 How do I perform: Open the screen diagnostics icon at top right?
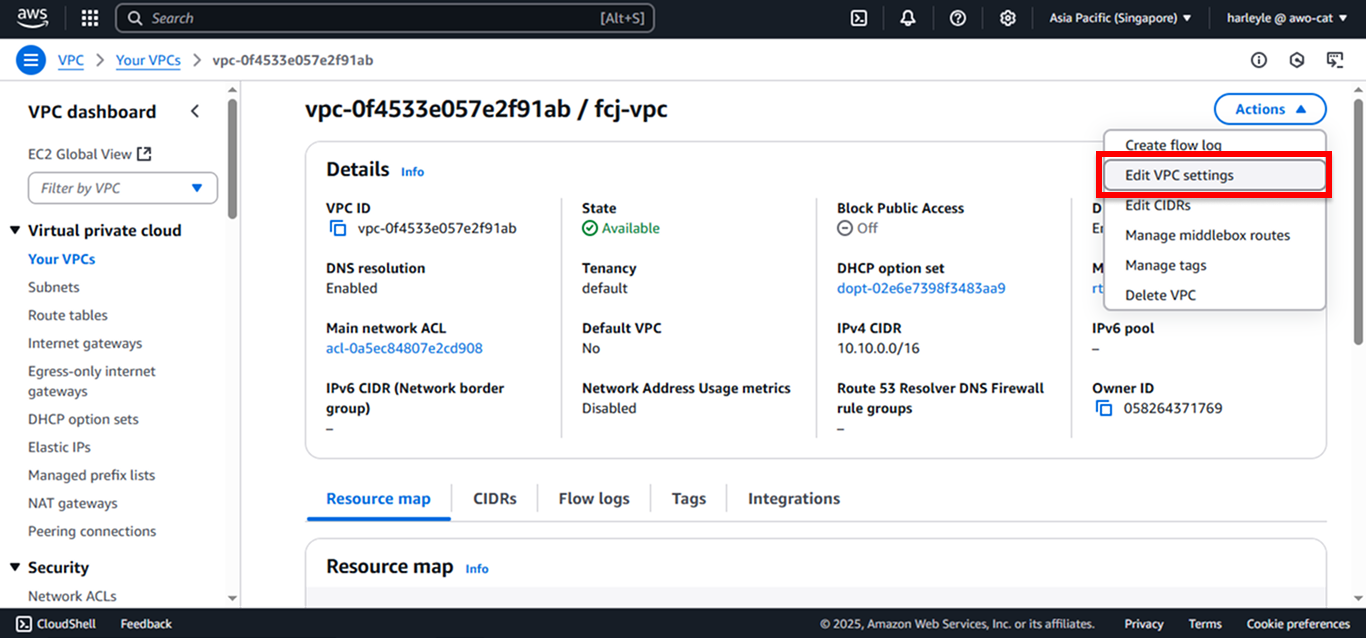pyautogui.click(x=1335, y=60)
